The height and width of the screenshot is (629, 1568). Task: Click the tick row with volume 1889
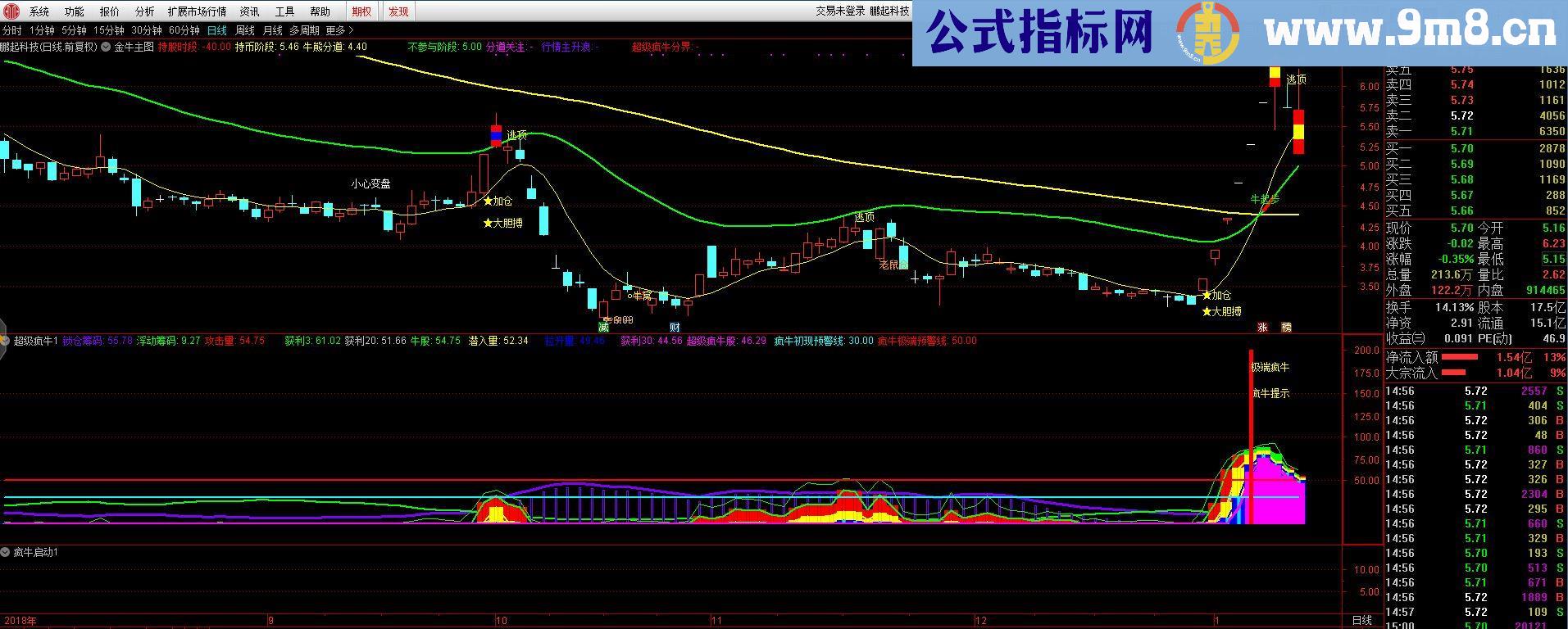pyautogui.click(x=1475, y=597)
